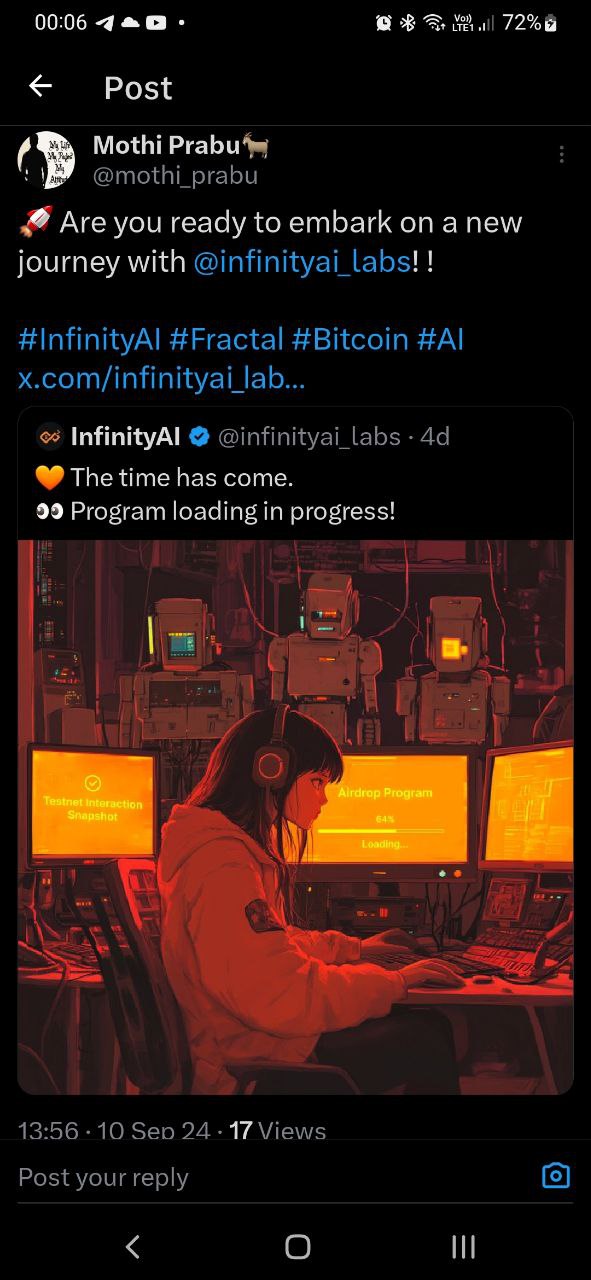
Task: Open the #InfinityAI hashtag
Action: (90, 340)
